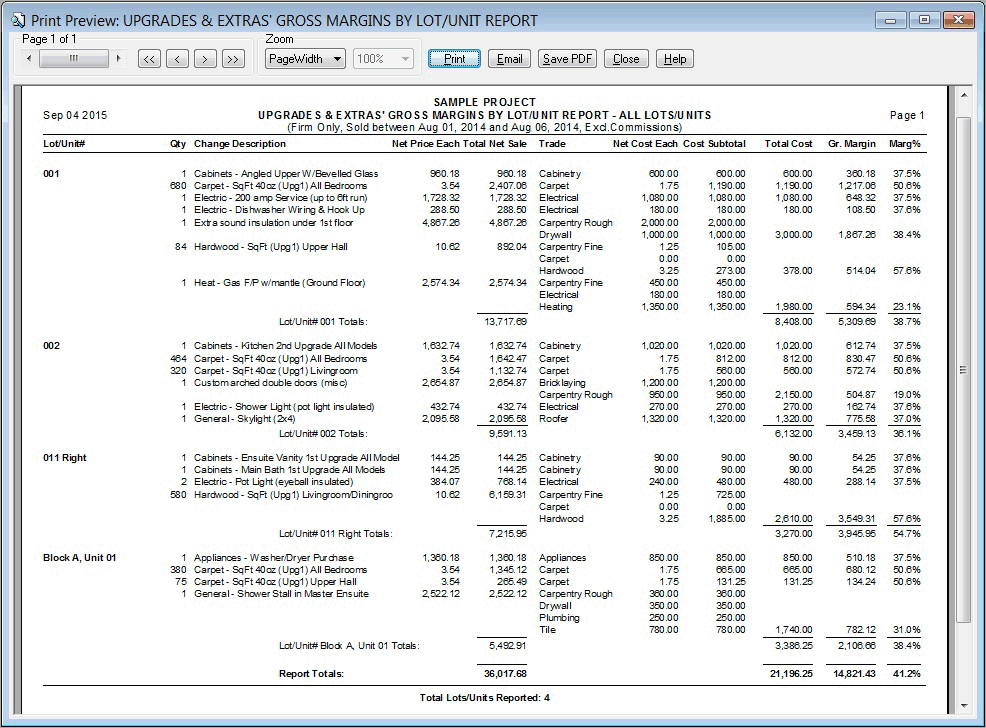Go to first page button
986x728 pixels.
pyautogui.click(x=149, y=59)
